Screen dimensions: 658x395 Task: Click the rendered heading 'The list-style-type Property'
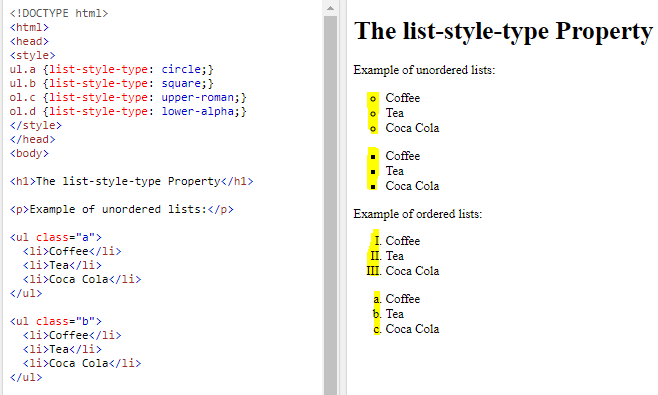click(x=503, y=31)
